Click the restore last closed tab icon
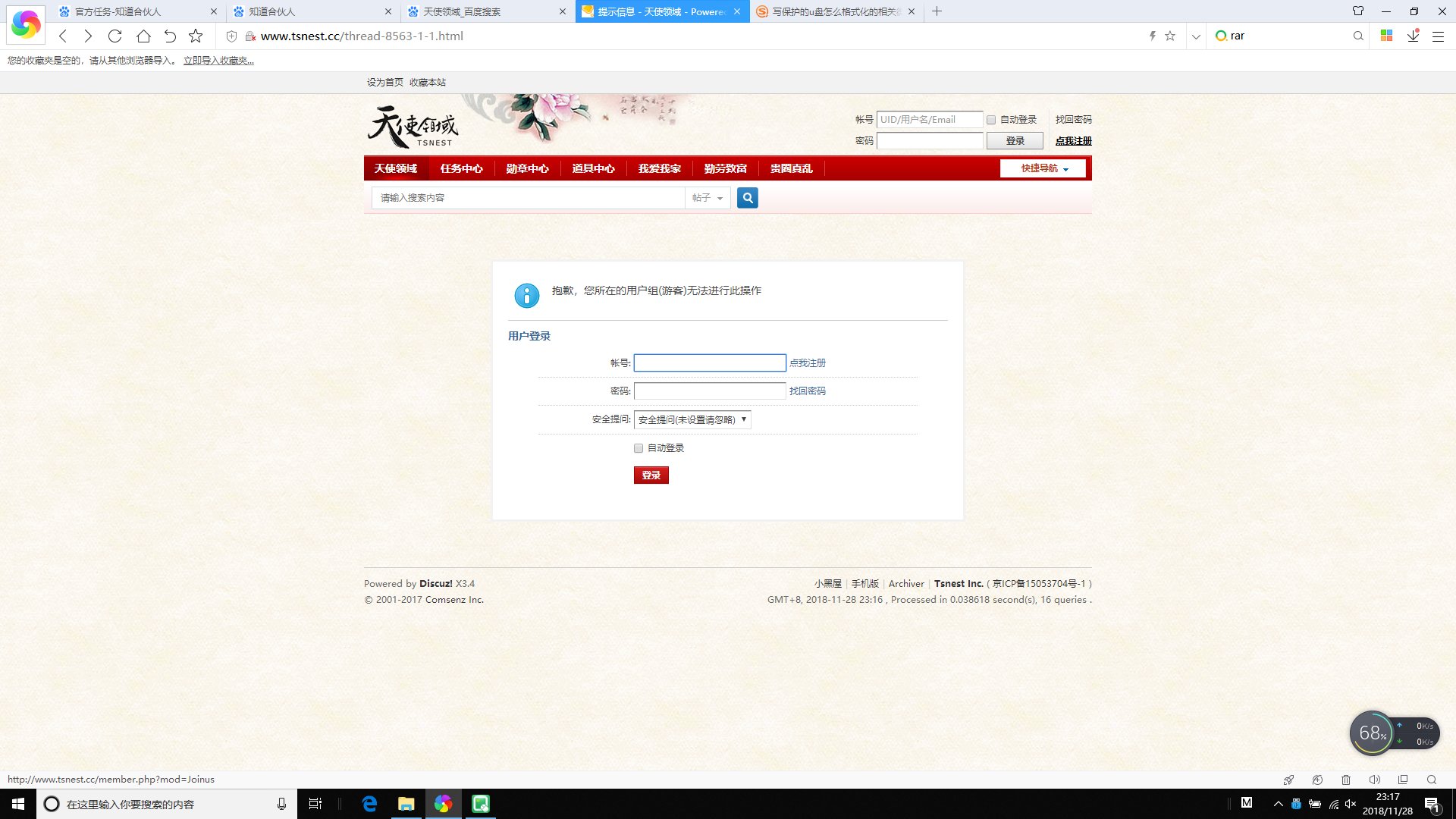Viewport: 1456px width, 819px height. point(170,36)
